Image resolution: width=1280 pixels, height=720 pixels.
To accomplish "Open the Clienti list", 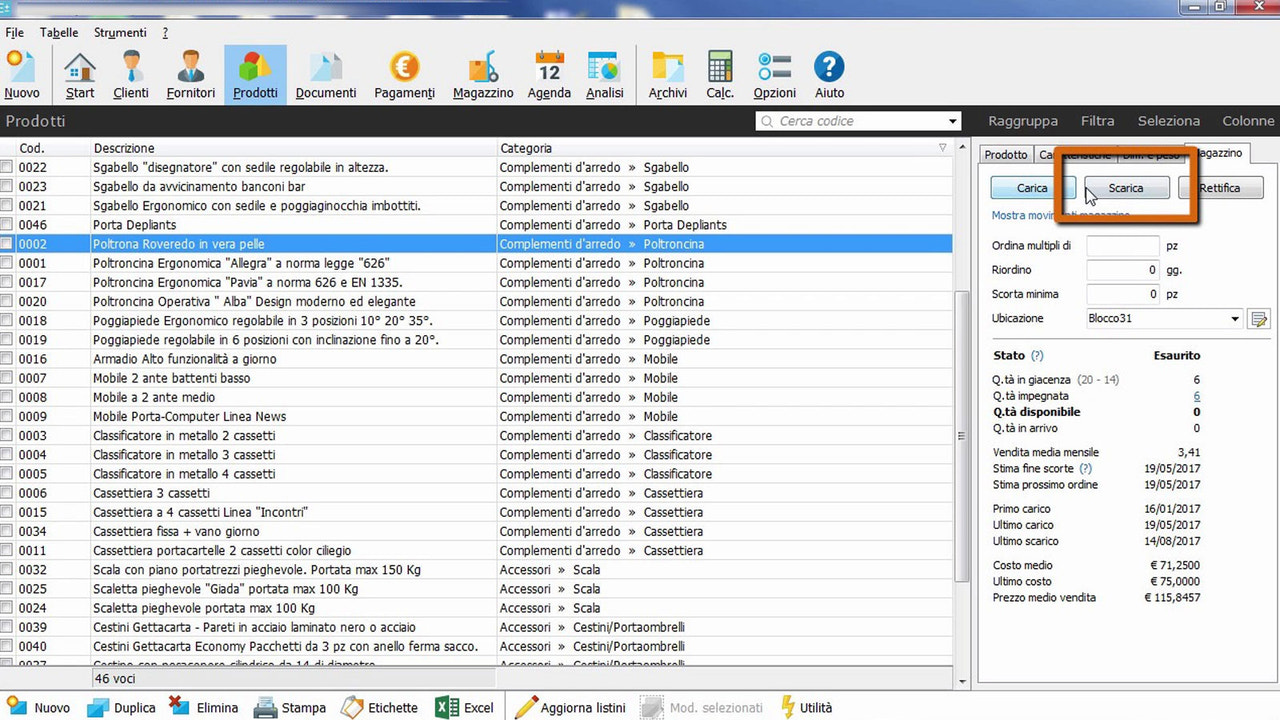I will 131,73.
